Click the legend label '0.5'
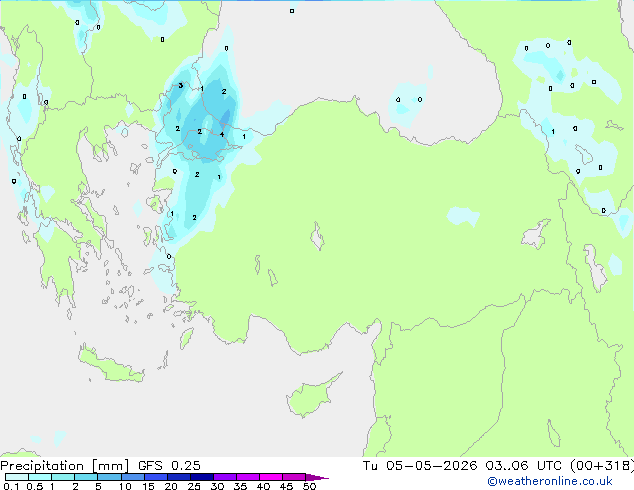 35,486
